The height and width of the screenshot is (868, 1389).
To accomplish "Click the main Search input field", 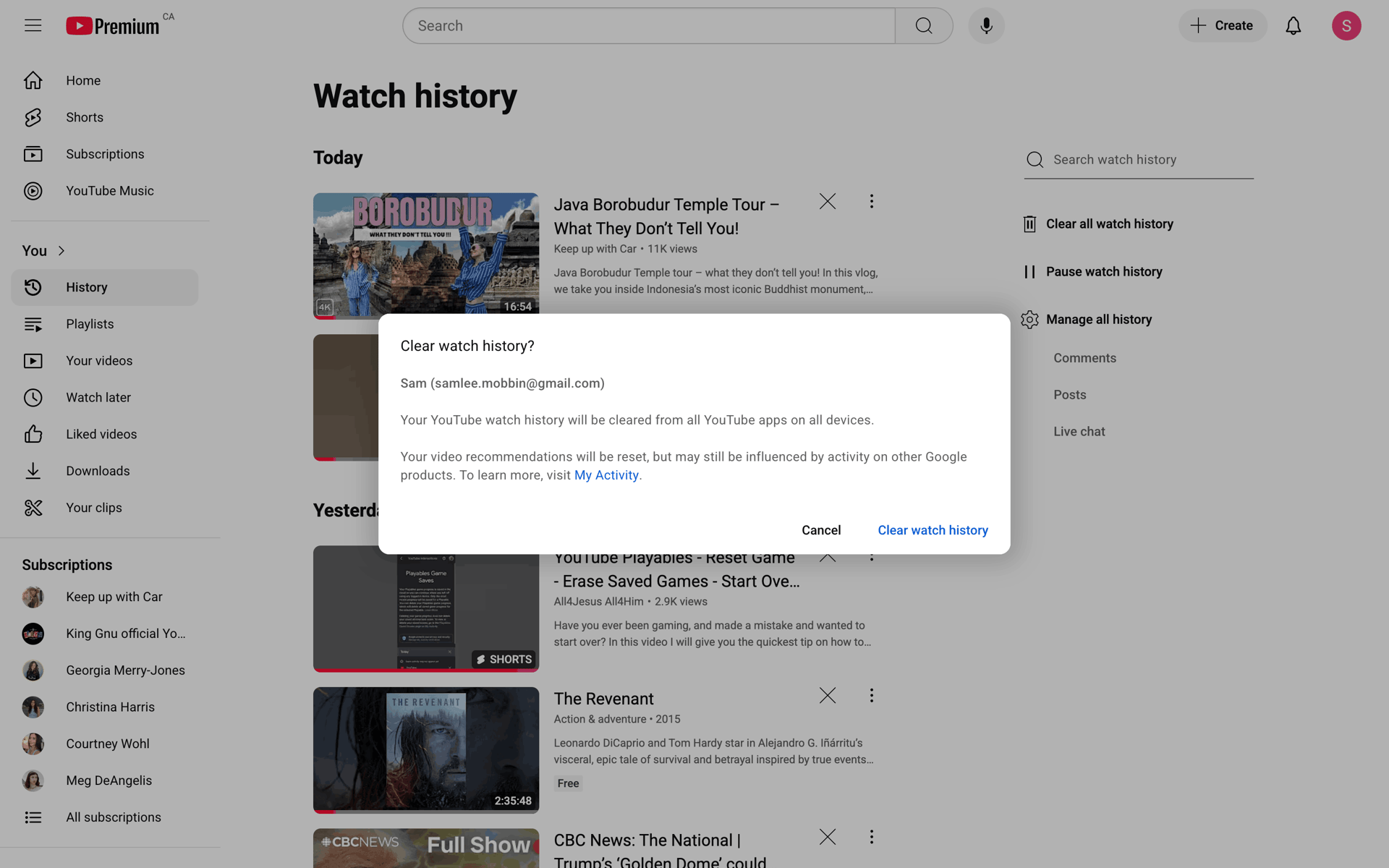I will [649, 26].
